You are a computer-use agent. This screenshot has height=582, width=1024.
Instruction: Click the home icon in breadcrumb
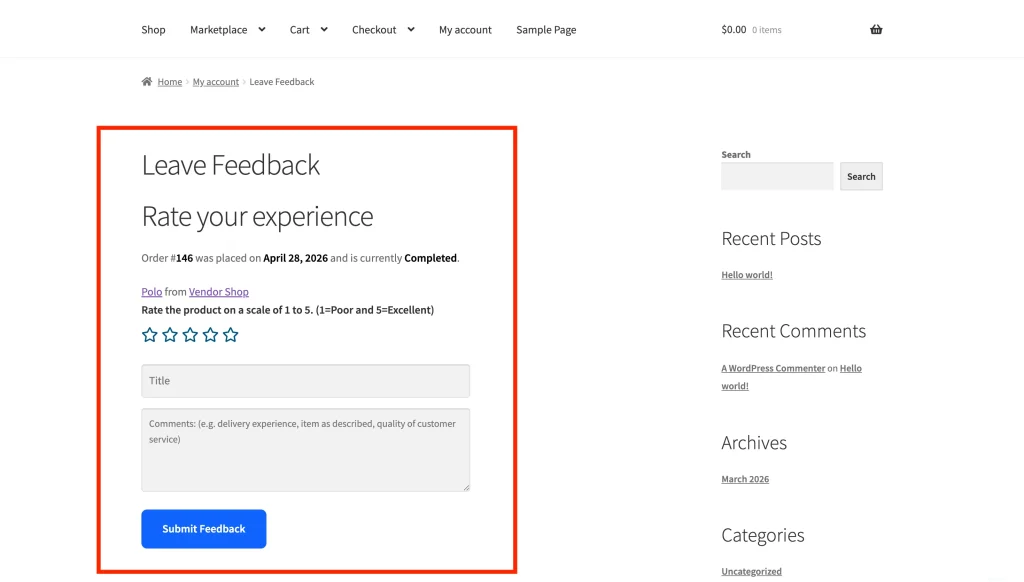tap(147, 82)
